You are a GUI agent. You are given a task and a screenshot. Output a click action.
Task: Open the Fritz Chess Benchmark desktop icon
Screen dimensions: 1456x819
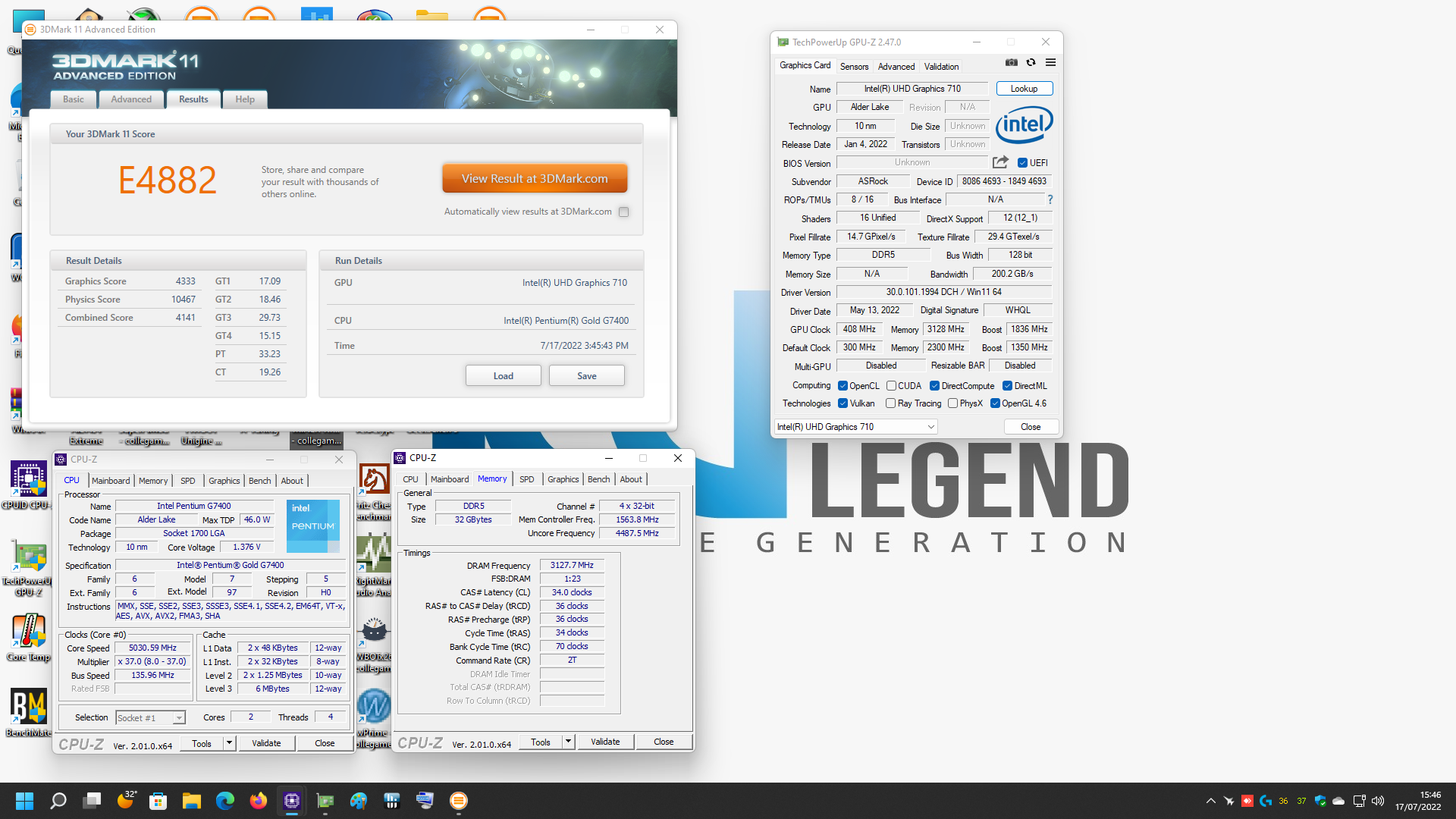click(374, 492)
